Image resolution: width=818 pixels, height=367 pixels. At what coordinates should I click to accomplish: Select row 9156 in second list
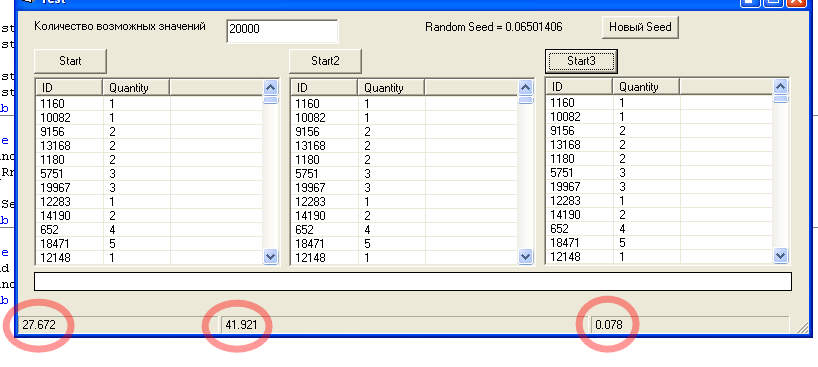click(x=404, y=132)
